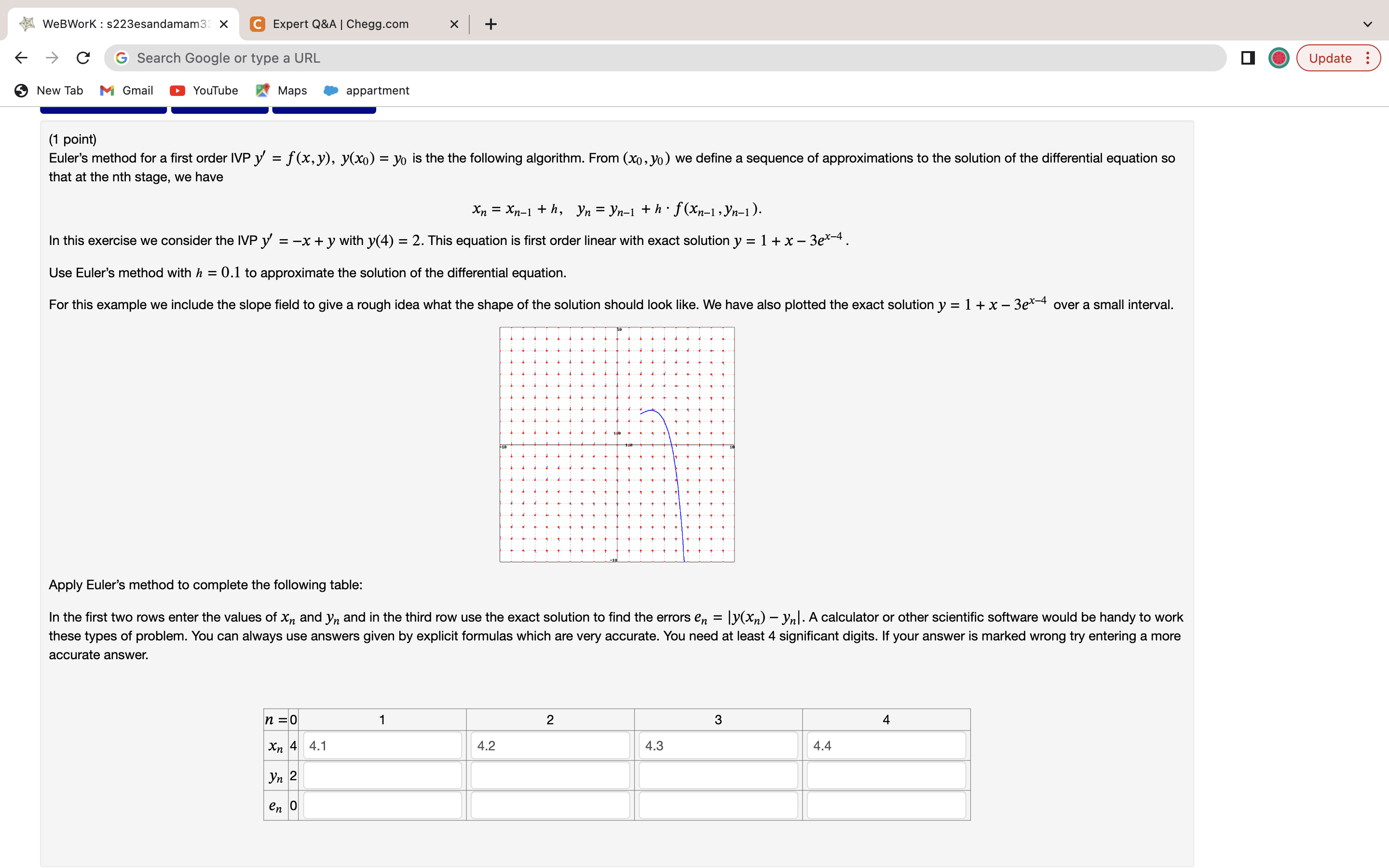This screenshot has width=1389, height=868.
Task: Open the Maps bookmark icon
Action: click(262, 90)
